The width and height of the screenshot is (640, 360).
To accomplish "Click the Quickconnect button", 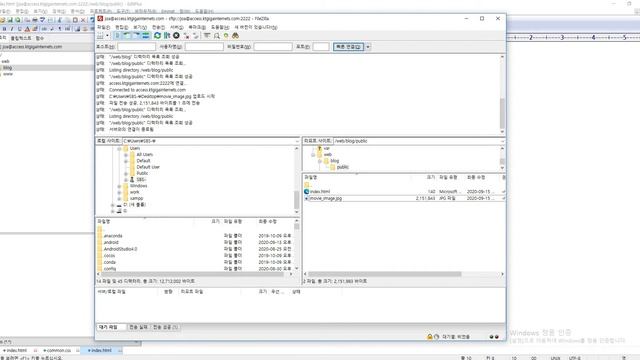I will pyautogui.click(x=348, y=47).
